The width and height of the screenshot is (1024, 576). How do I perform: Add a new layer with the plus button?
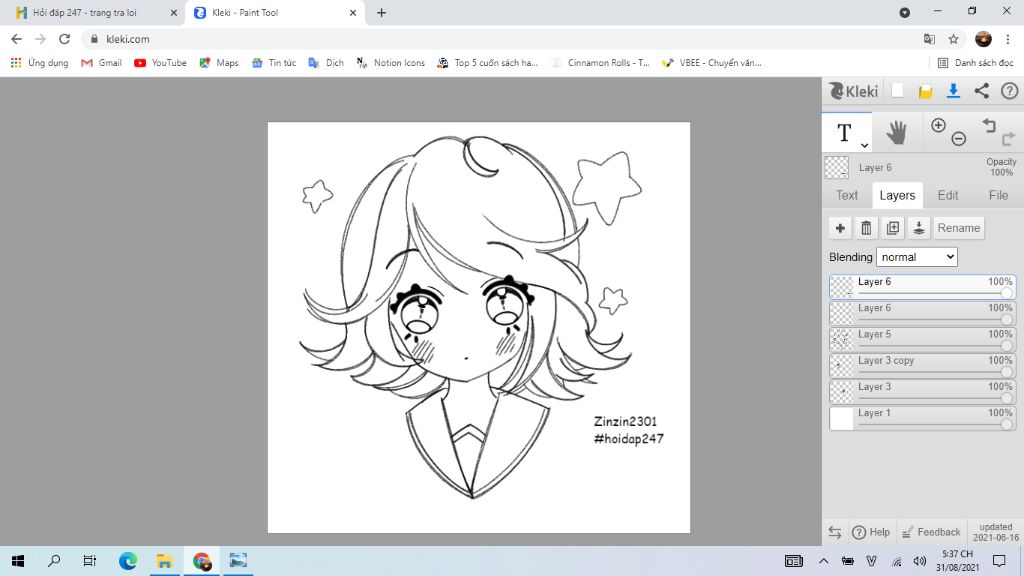(x=840, y=228)
